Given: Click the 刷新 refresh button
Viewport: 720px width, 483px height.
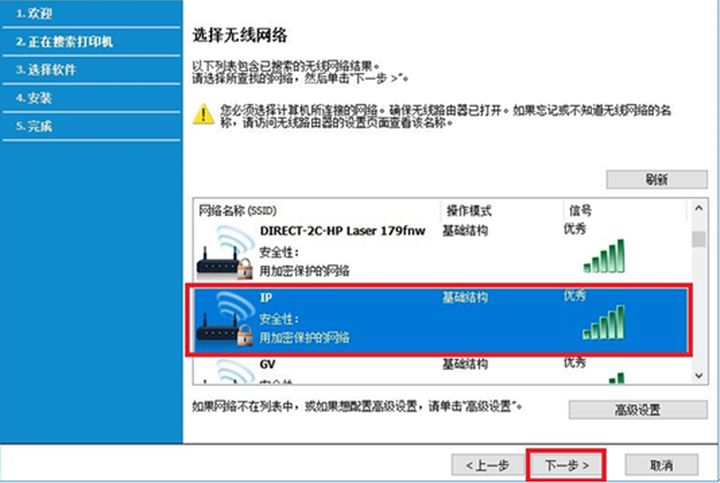Looking at the screenshot, I should (657, 180).
